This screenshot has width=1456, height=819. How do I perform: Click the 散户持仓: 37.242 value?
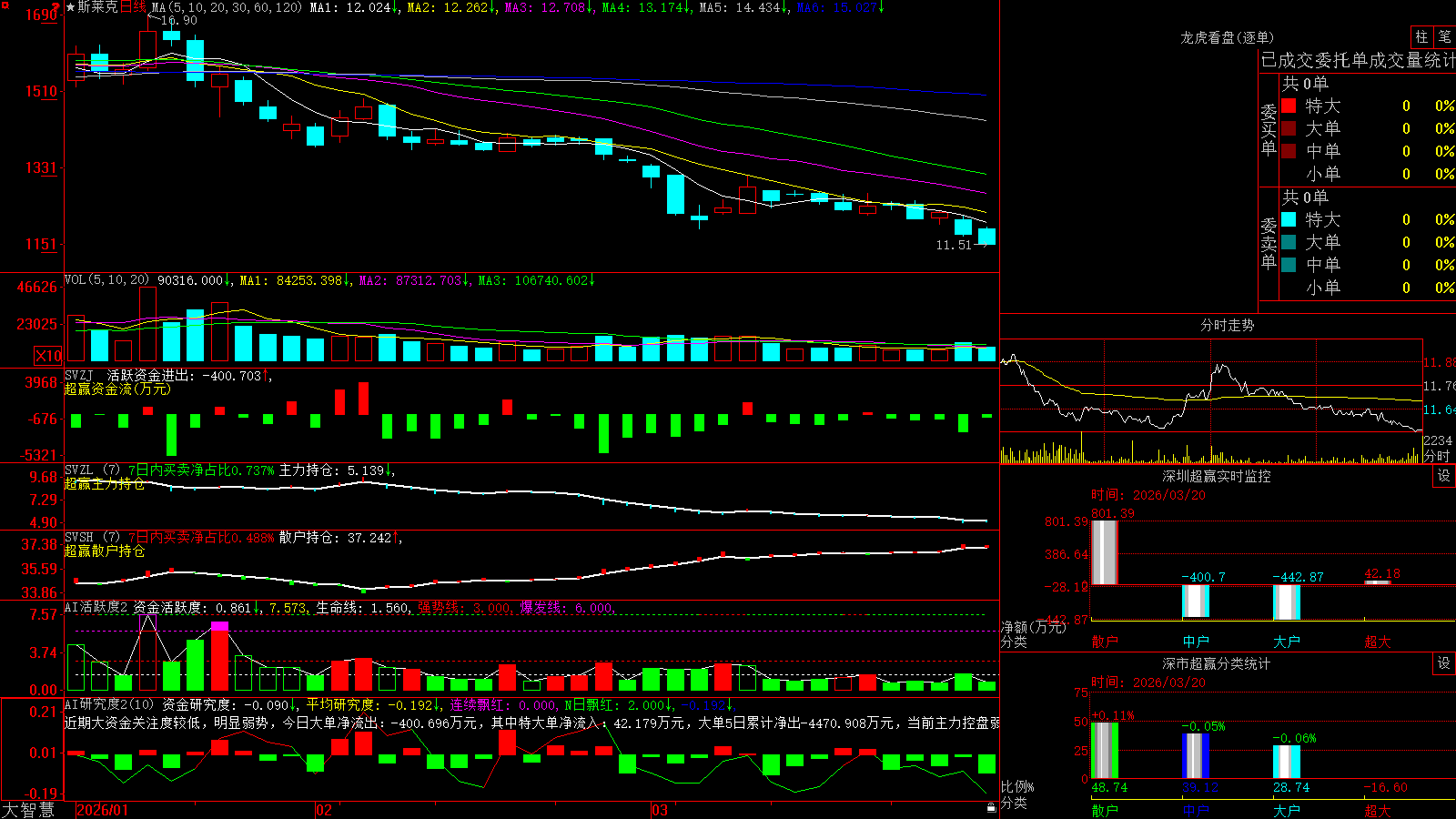coord(340,538)
